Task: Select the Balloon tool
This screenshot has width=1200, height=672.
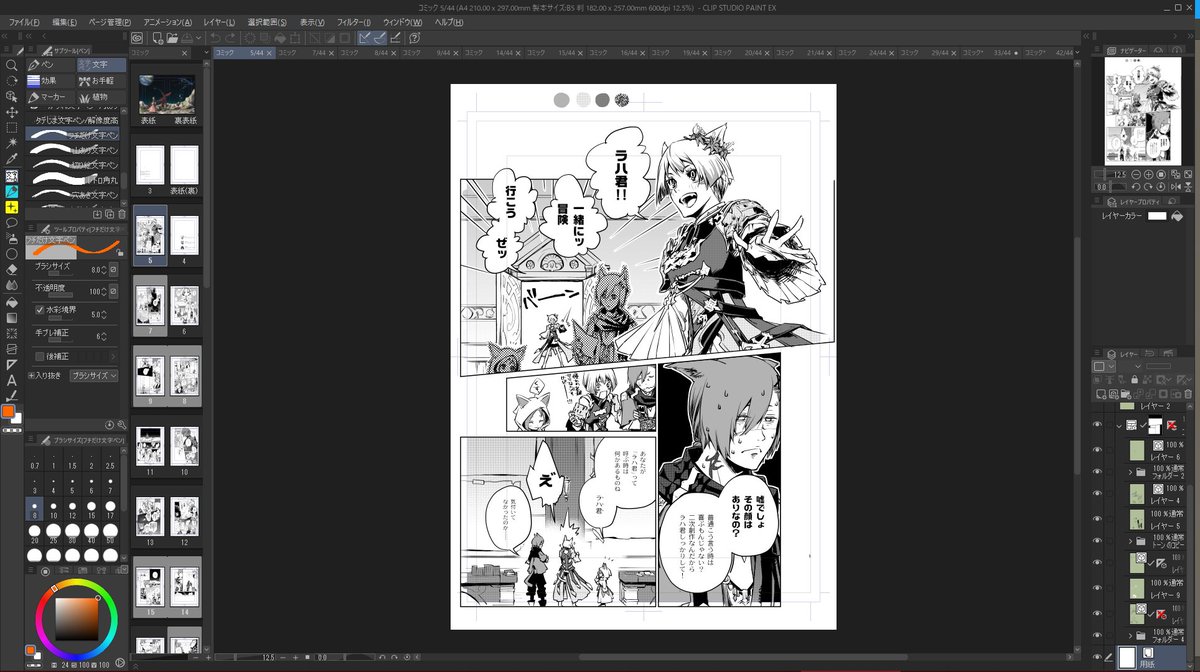Action: 11,222
